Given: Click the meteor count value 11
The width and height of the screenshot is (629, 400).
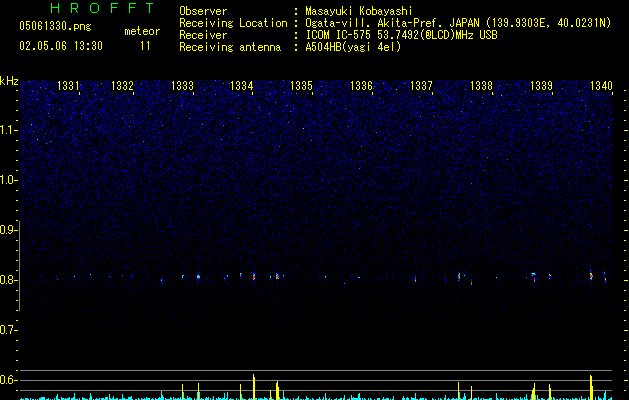Looking at the screenshot, I should 145,46.
